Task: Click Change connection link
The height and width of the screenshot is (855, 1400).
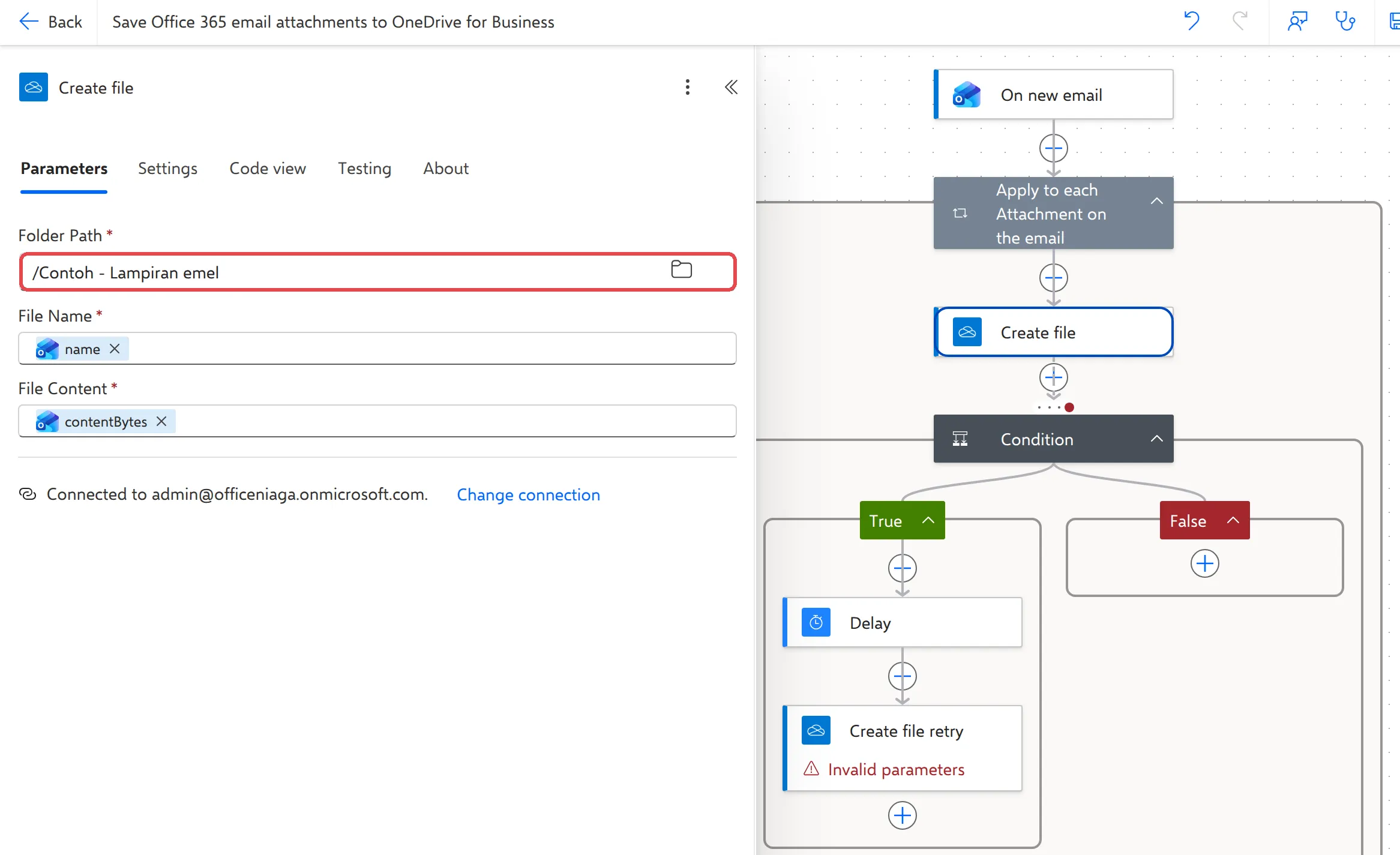Action: [529, 494]
